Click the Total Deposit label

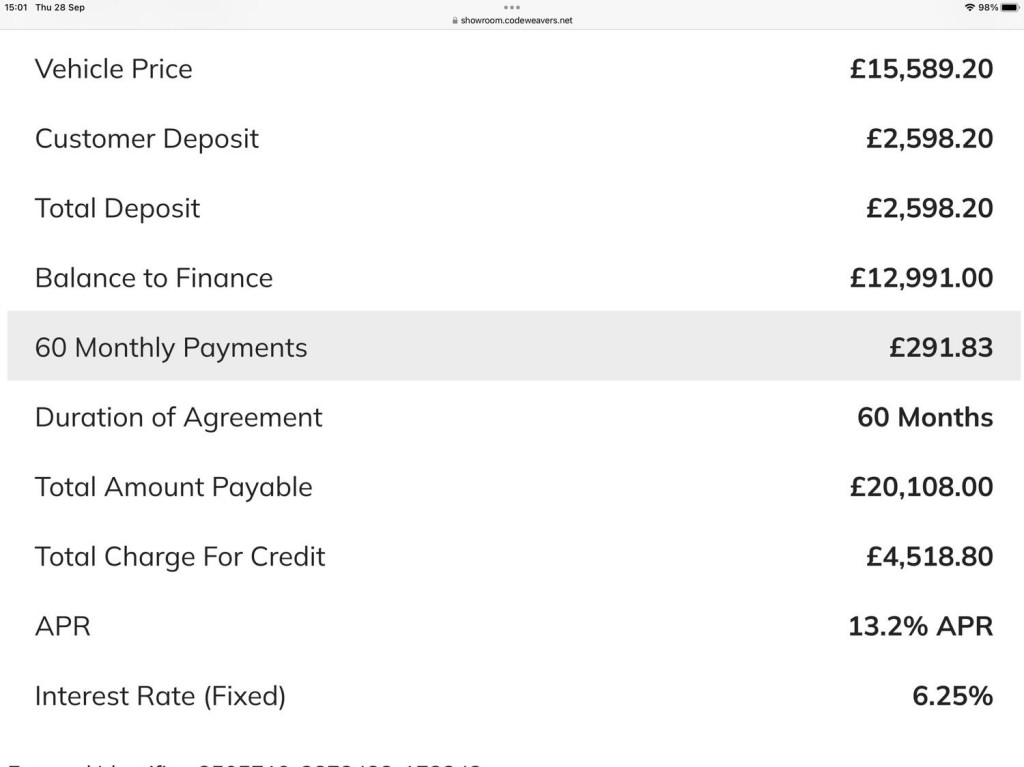pyautogui.click(x=117, y=208)
